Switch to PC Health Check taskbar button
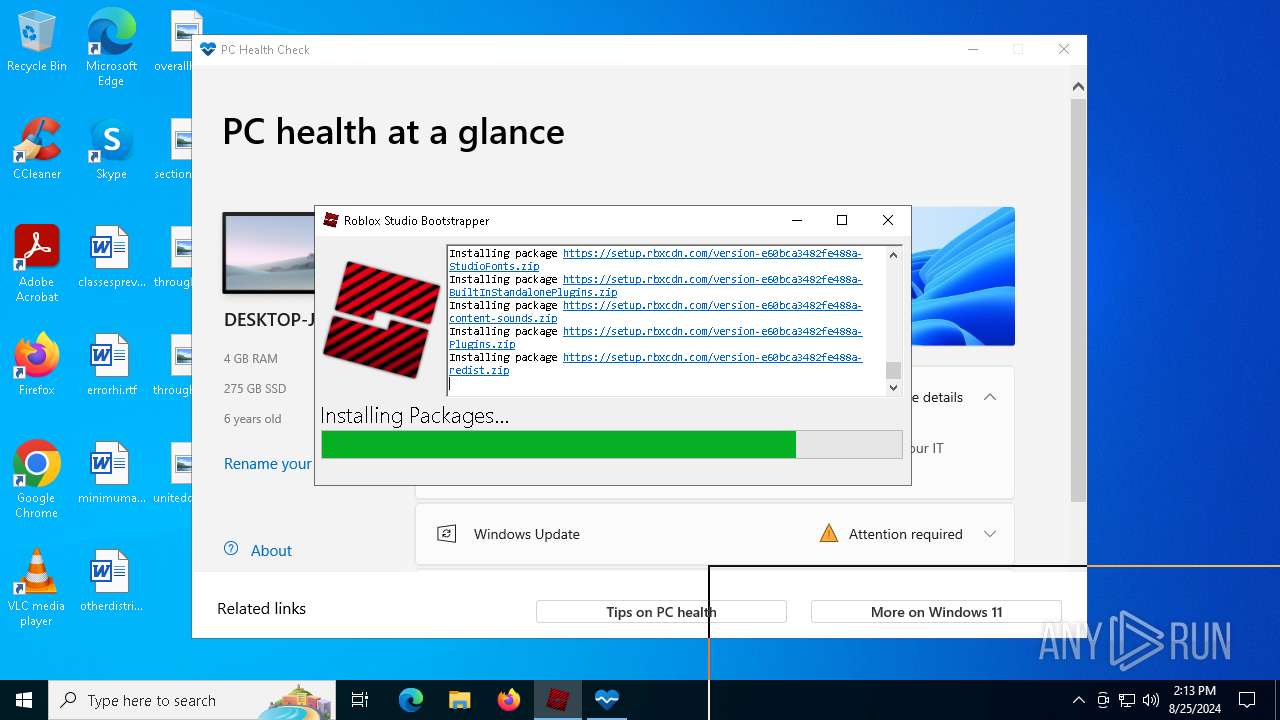The width and height of the screenshot is (1280, 720). pyautogui.click(x=607, y=700)
